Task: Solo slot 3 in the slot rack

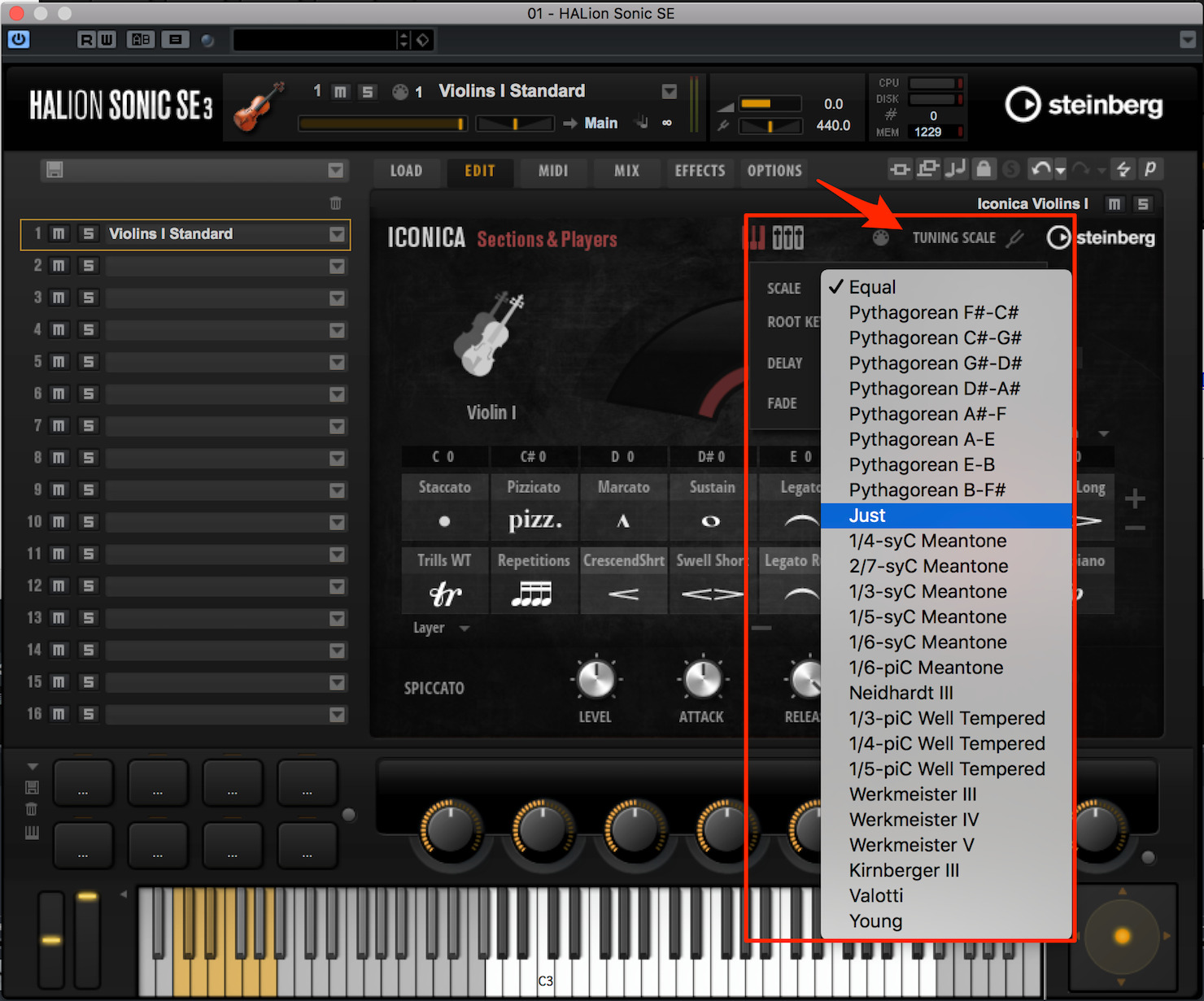Action: pos(89,298)
